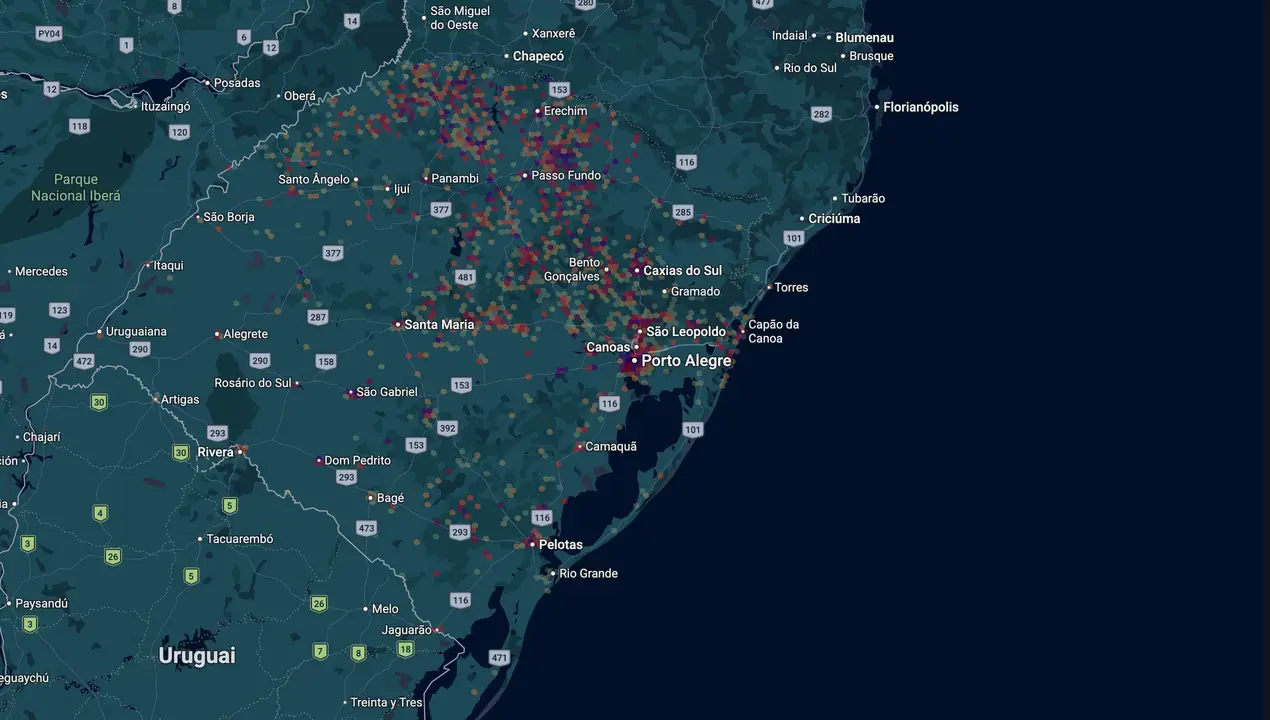Click the Parque Nacional Iberá label
This screenshot has height=720, width=1270.
(x=76, y=188)
